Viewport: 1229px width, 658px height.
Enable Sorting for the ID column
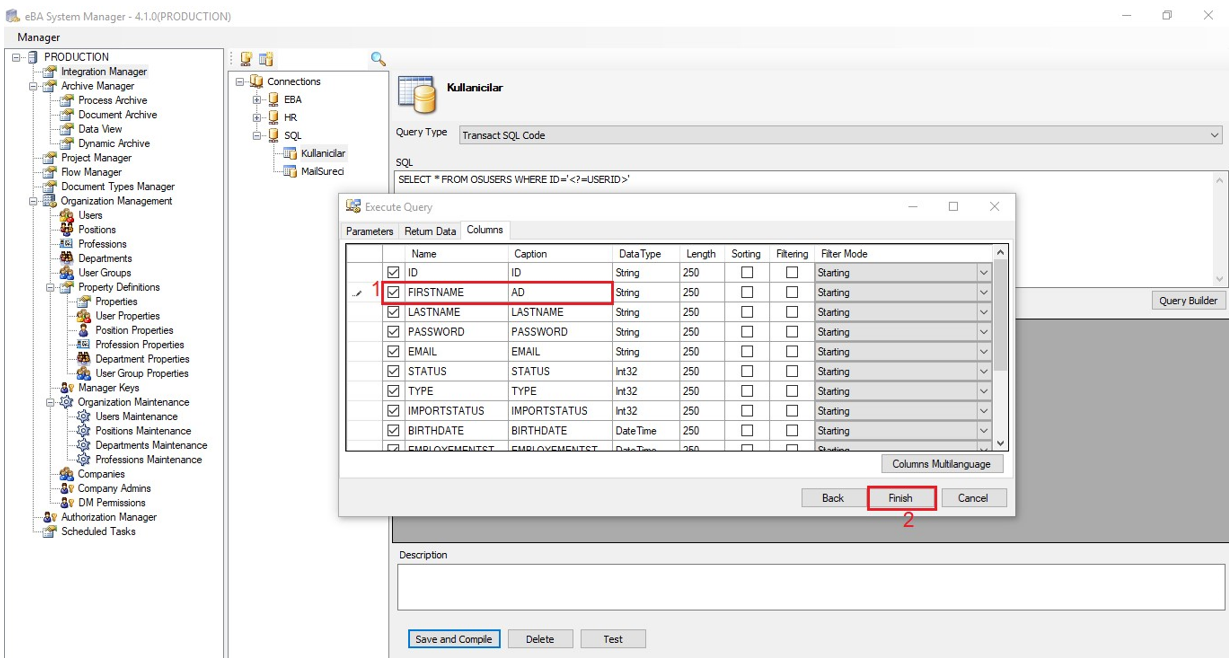click(x=746, y=272)
